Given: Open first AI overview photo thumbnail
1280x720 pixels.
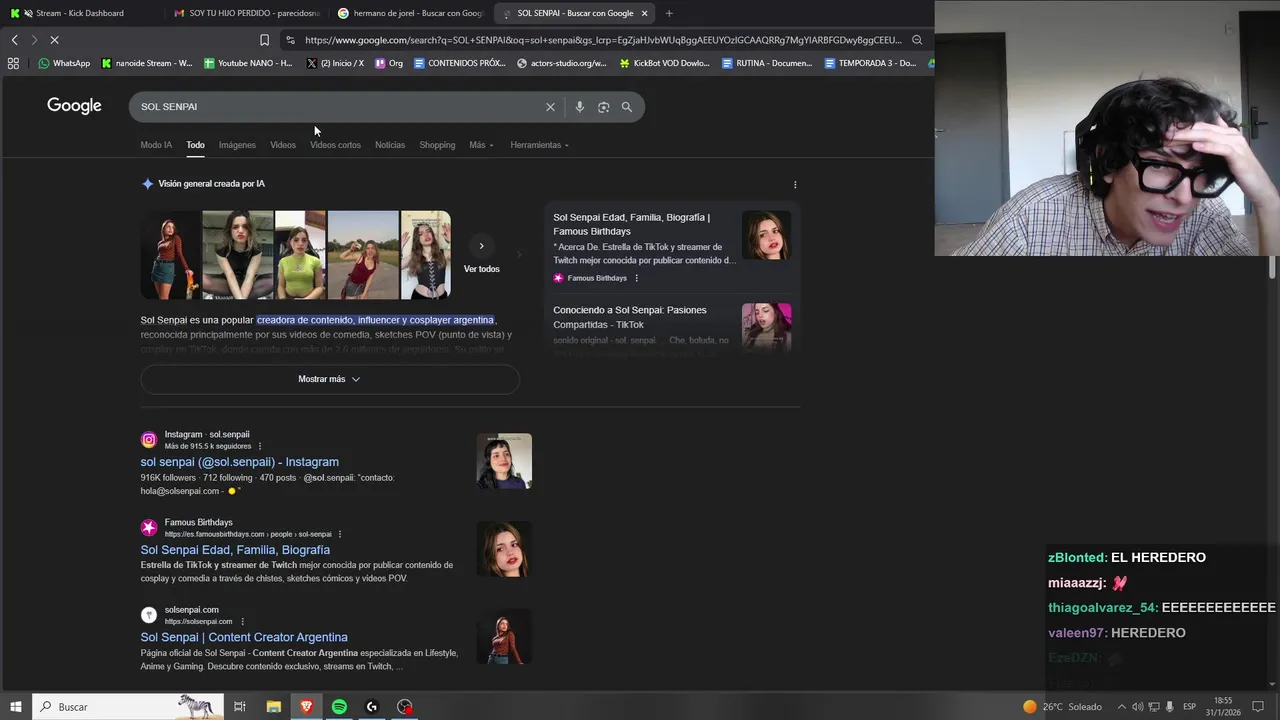Looking at the screenshot, I should coord(170,255).
